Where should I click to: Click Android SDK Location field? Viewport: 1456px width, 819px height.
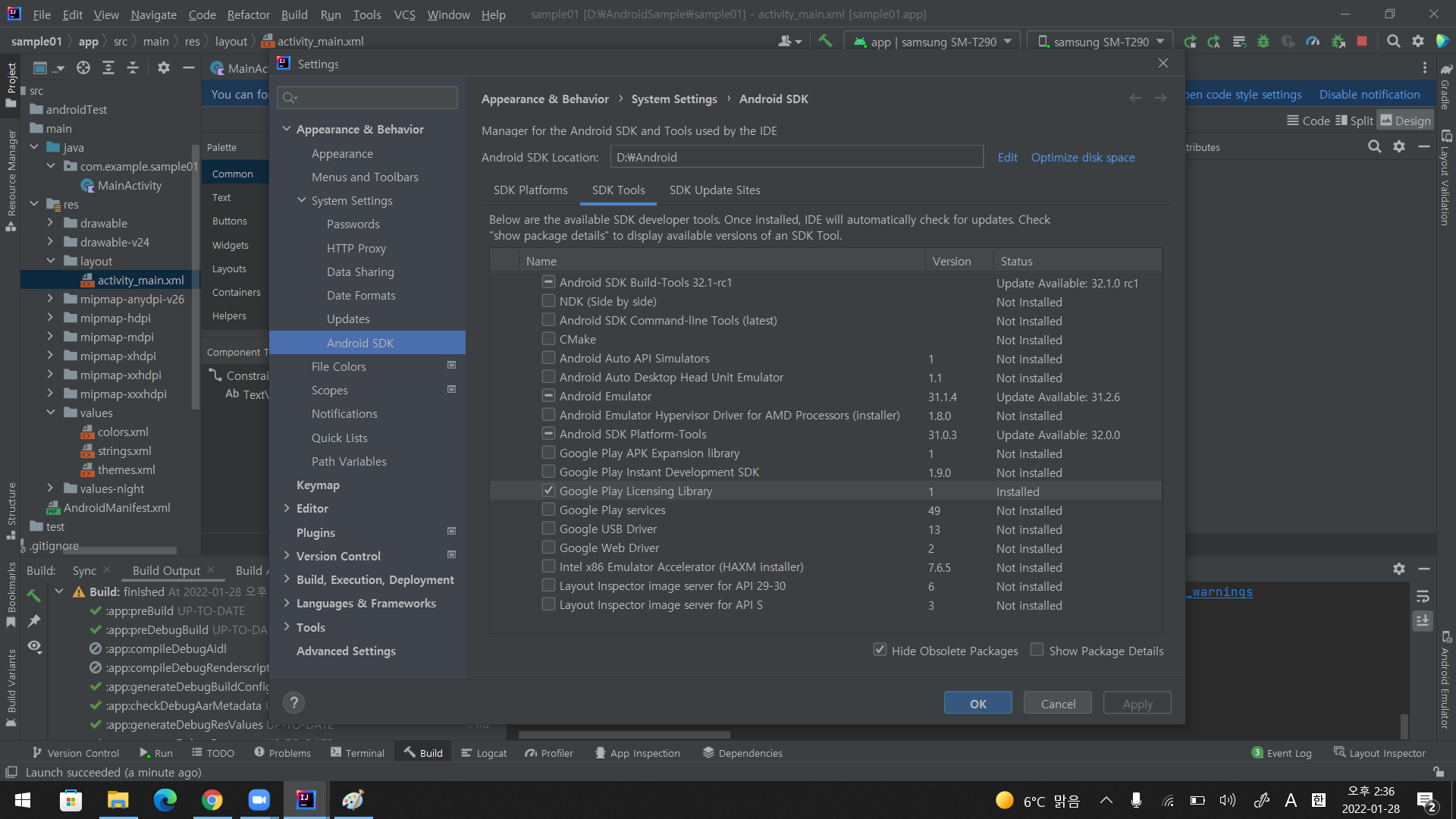[x=796, y=157]
